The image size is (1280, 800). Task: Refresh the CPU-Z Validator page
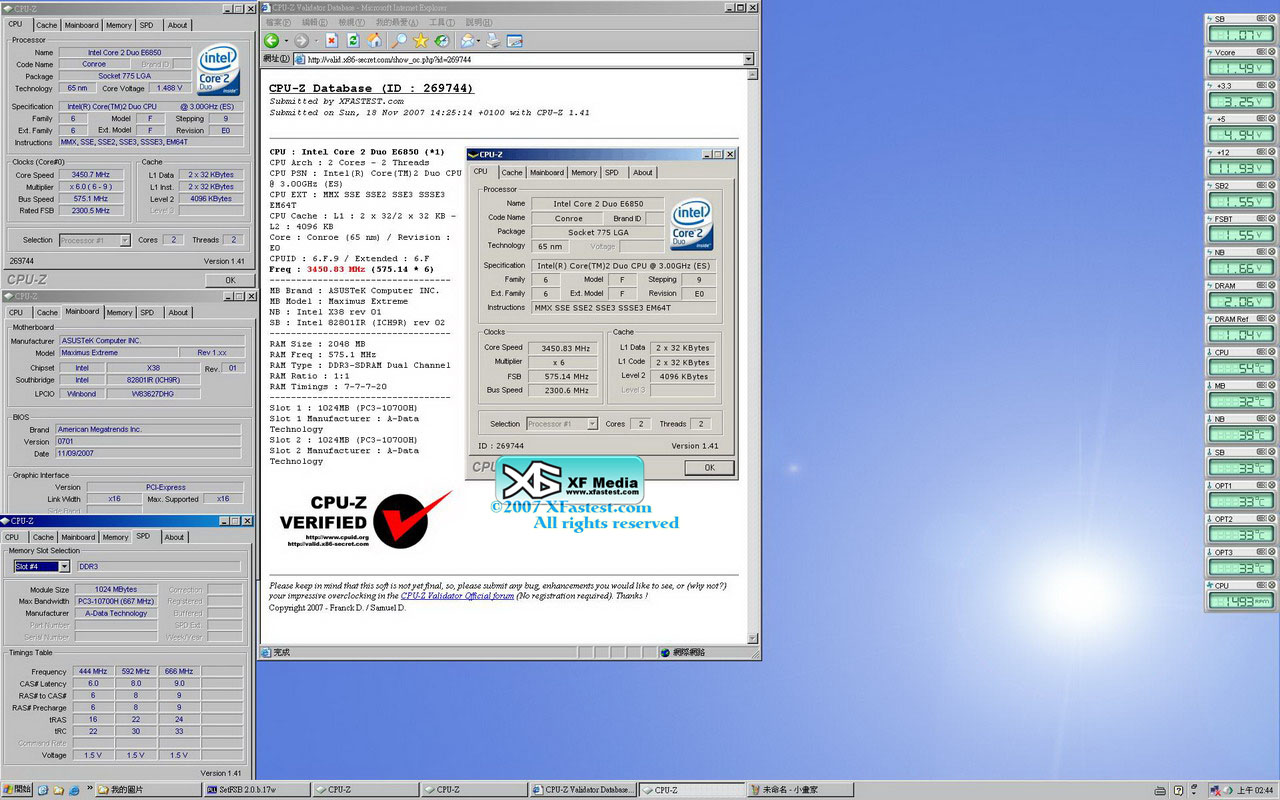353,41
